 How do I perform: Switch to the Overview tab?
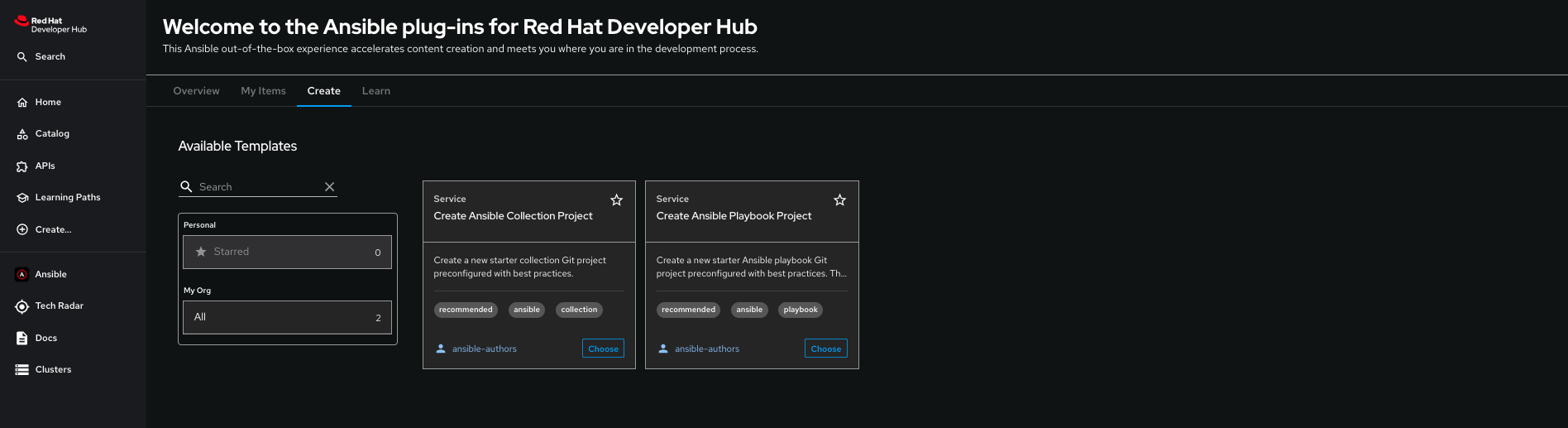point(196,91)
